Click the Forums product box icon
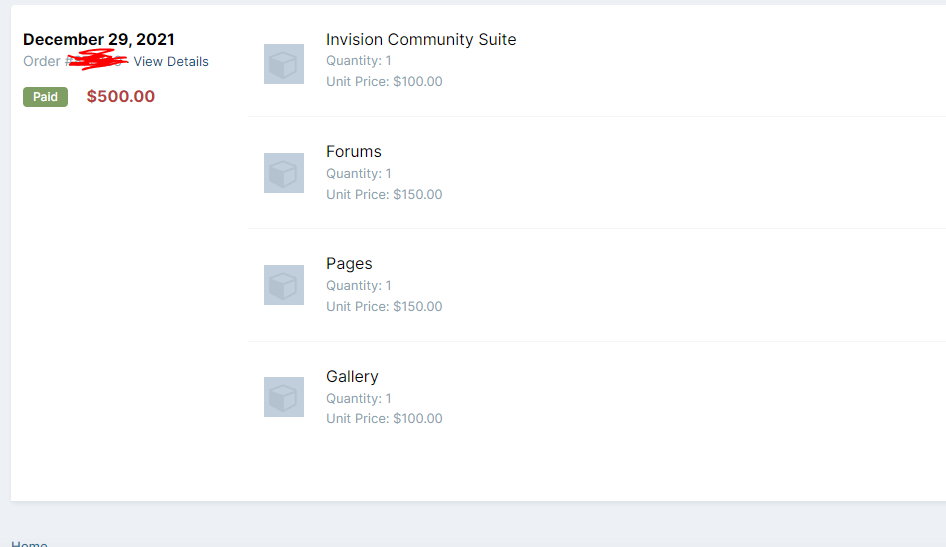946x547 pixels. click(x=284, y=173)
